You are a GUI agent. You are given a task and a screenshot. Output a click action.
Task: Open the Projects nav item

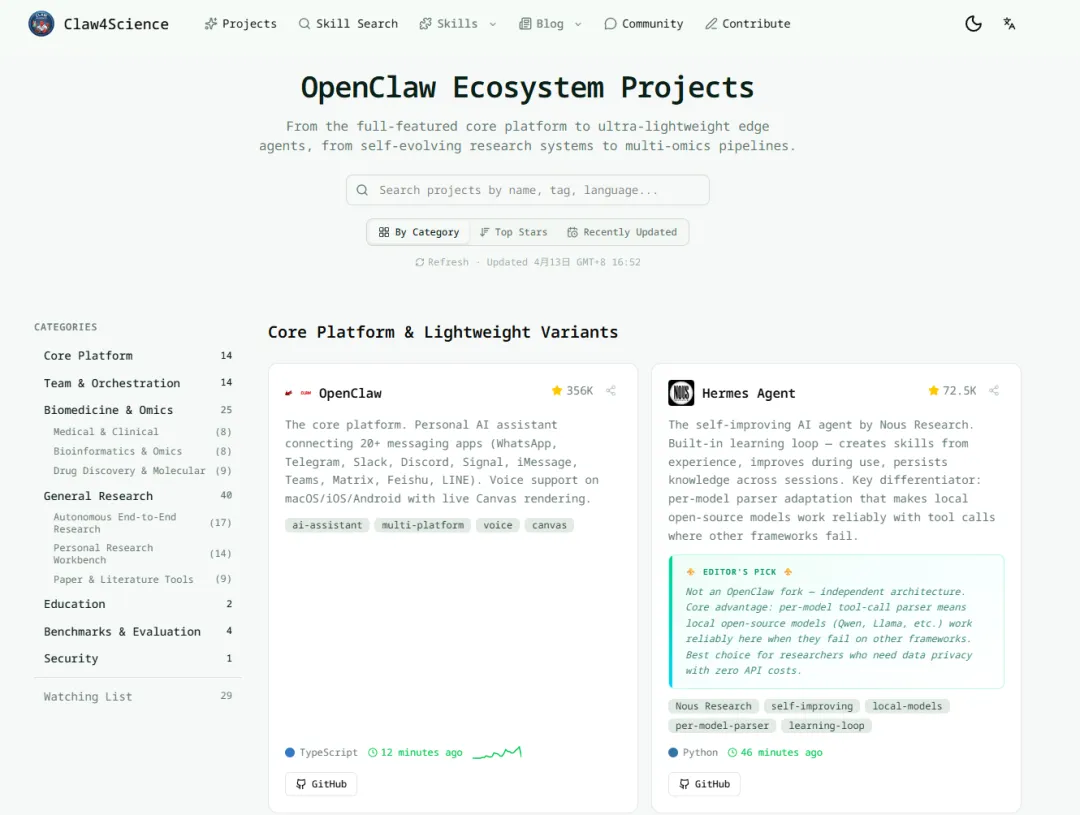(x=240, y=23)
